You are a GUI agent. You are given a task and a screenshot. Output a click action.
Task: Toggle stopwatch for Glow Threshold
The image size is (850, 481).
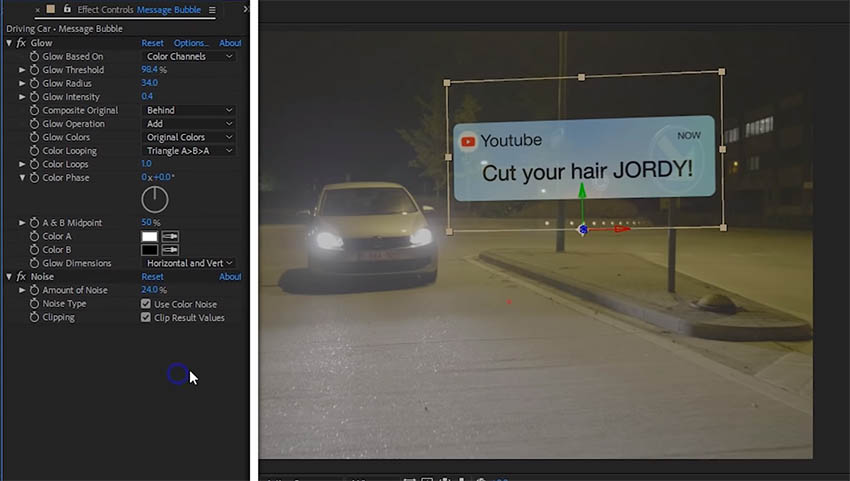click(x=34, y=70)
